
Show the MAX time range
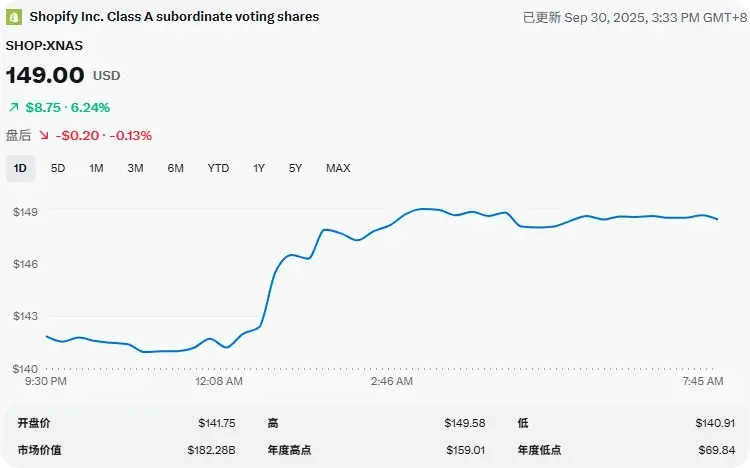coord(338,168)
